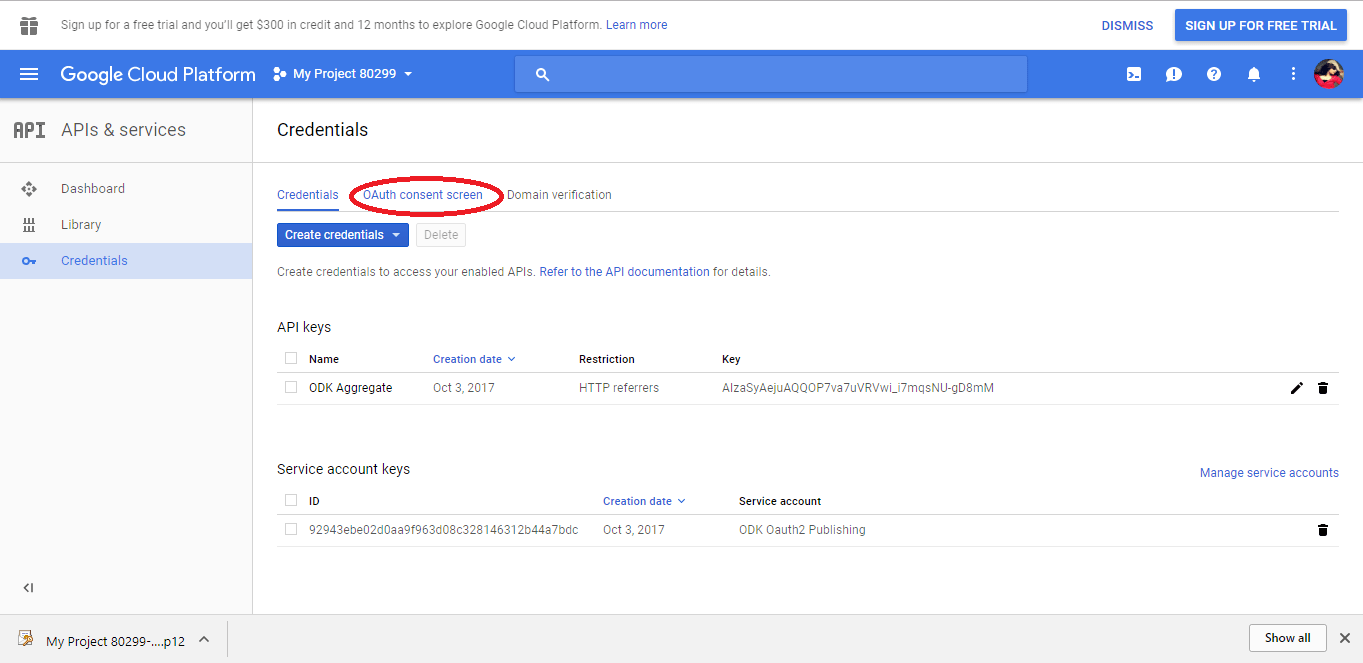Screen dimensions: 1363x663
Task: Click the Name column header
Action: (324, 359)
